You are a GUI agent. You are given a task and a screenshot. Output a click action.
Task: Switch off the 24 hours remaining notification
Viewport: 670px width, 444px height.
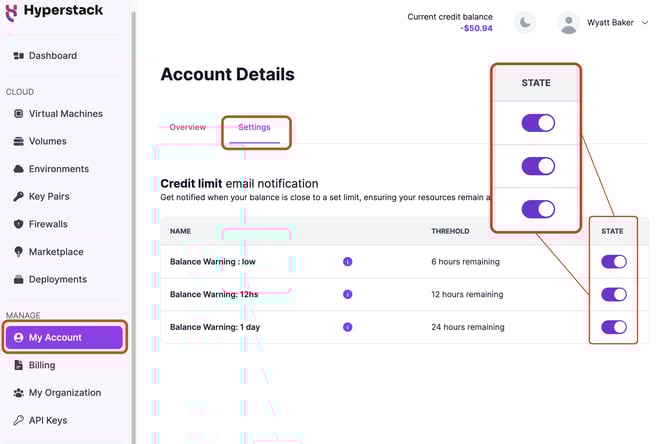[614, 327]
